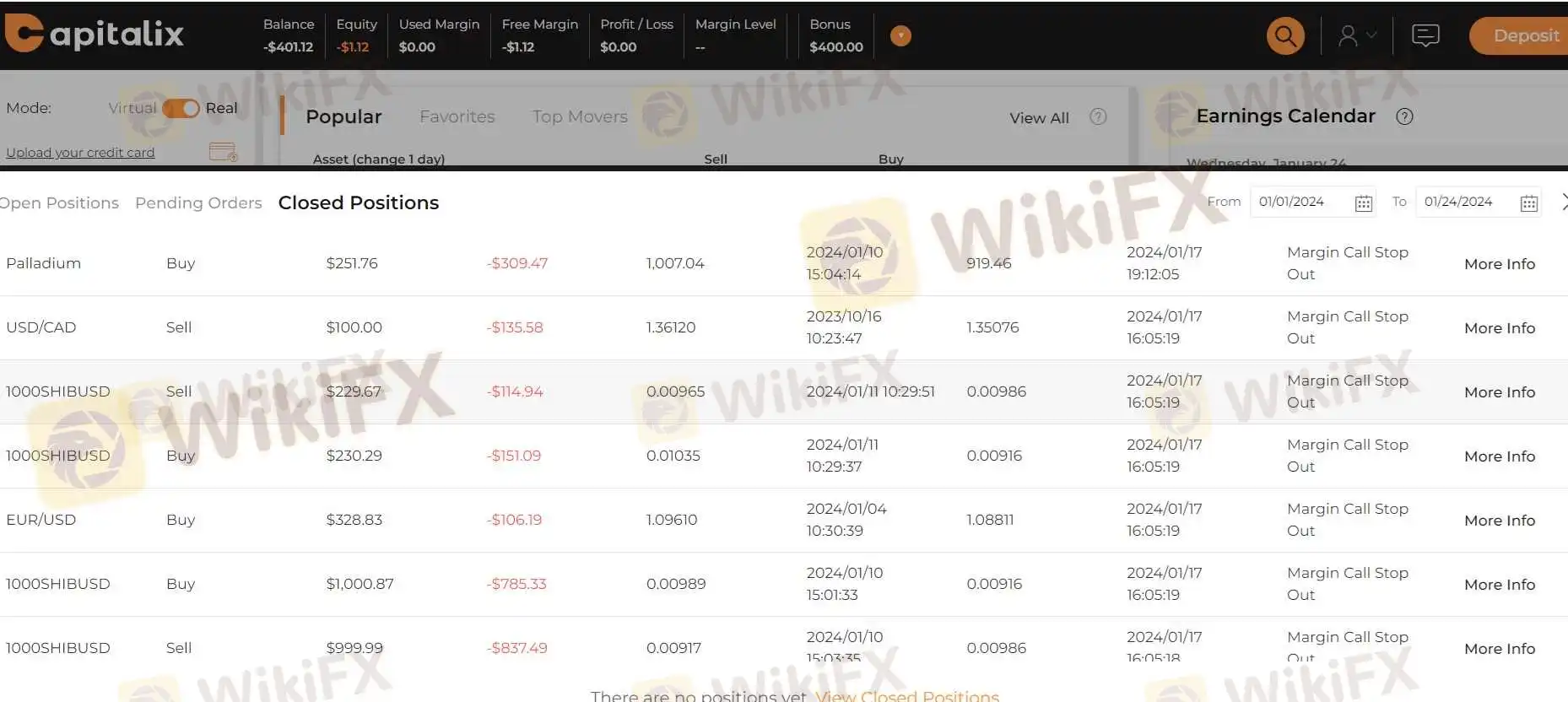This screenshot has width=1568, height=702.
Task: Open More Info for the EUR/USD row
Action: point(1500,521)
